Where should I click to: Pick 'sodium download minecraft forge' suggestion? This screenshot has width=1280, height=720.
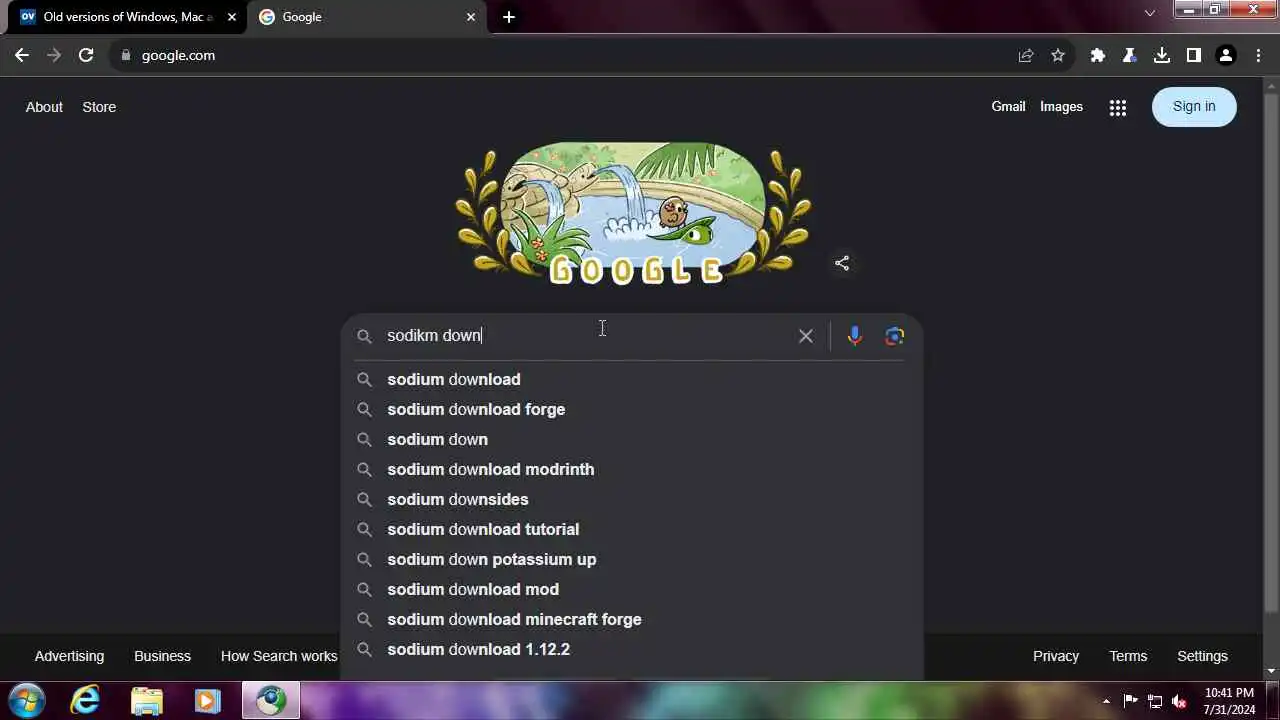631,619
